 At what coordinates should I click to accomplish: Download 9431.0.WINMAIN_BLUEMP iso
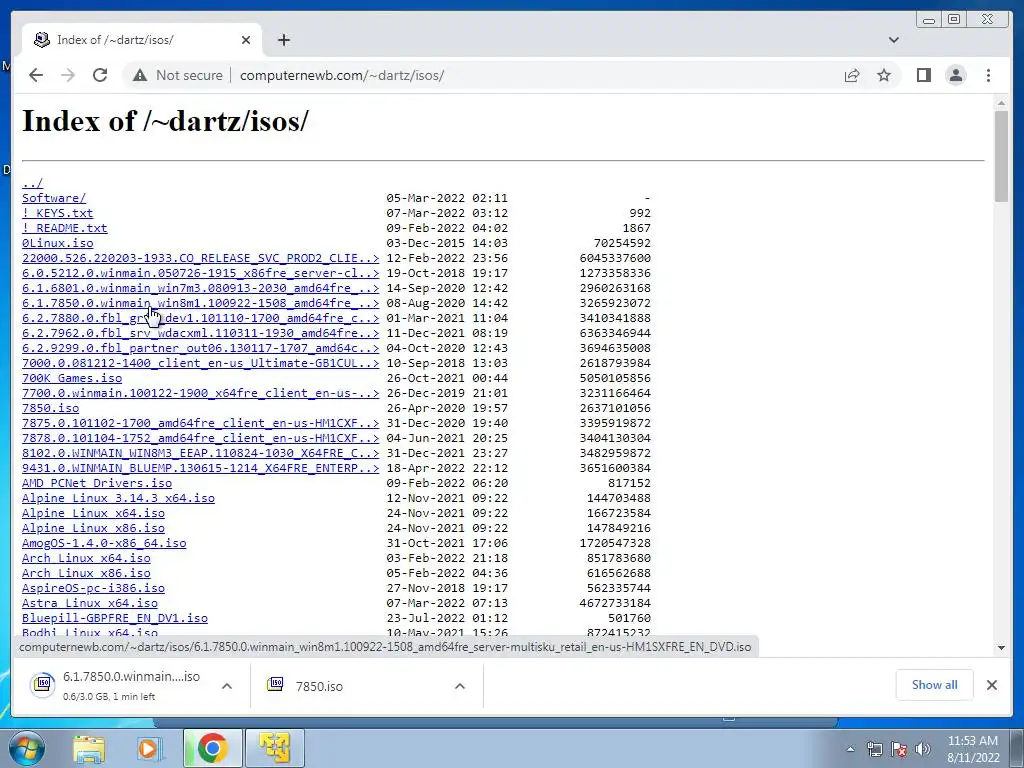tap(200, 468)
